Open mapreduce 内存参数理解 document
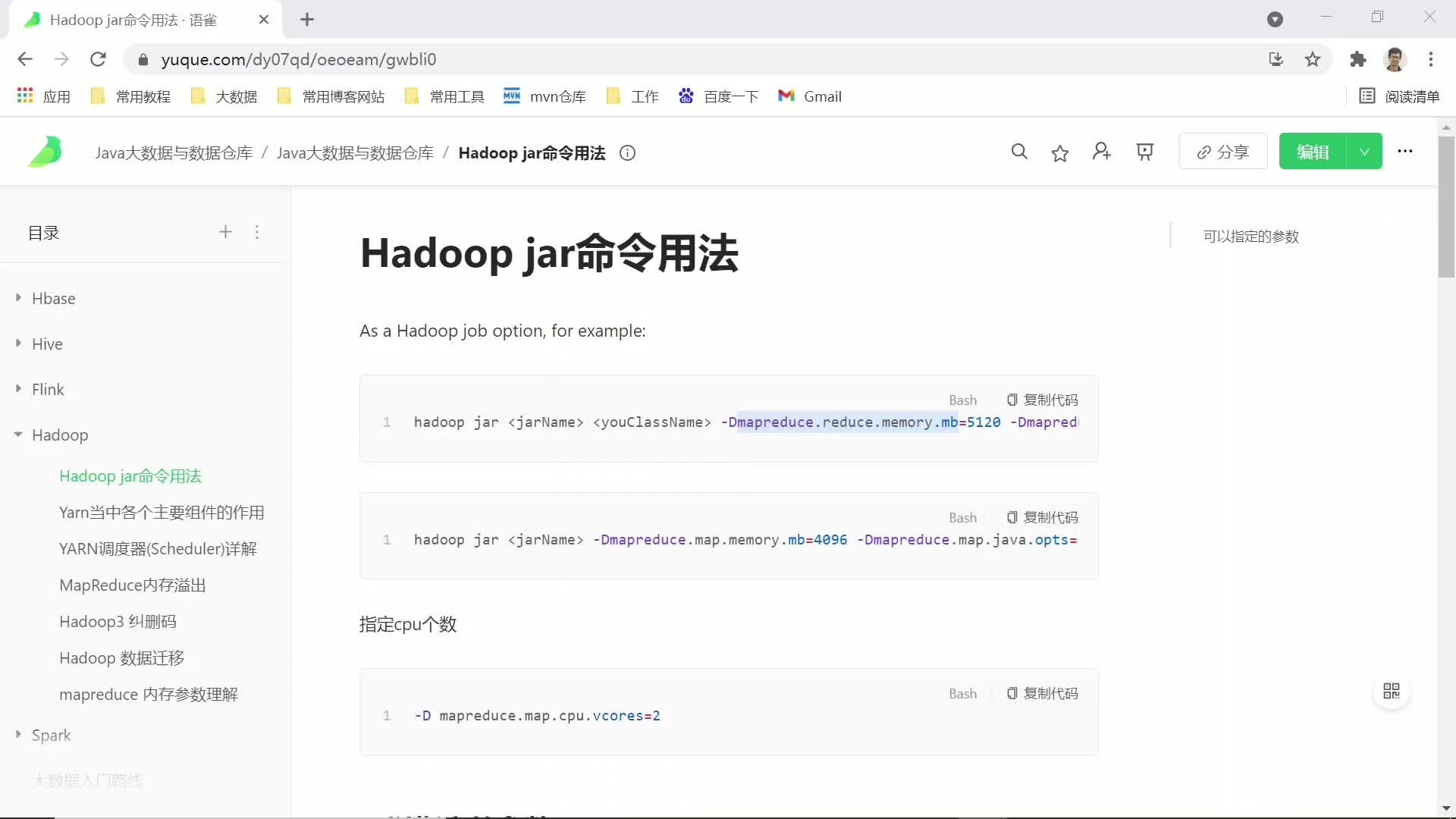 [149, 695]
